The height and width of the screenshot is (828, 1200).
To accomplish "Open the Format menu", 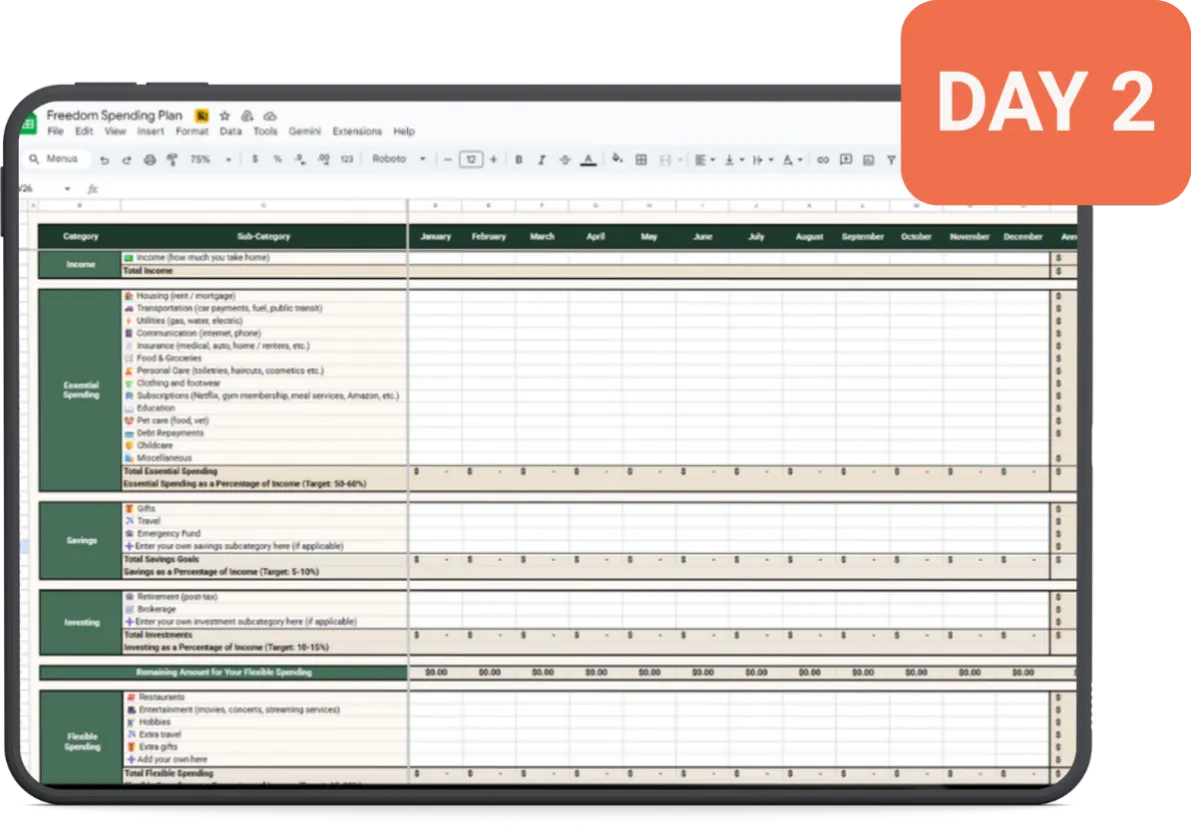I will (x=192, y=131).
